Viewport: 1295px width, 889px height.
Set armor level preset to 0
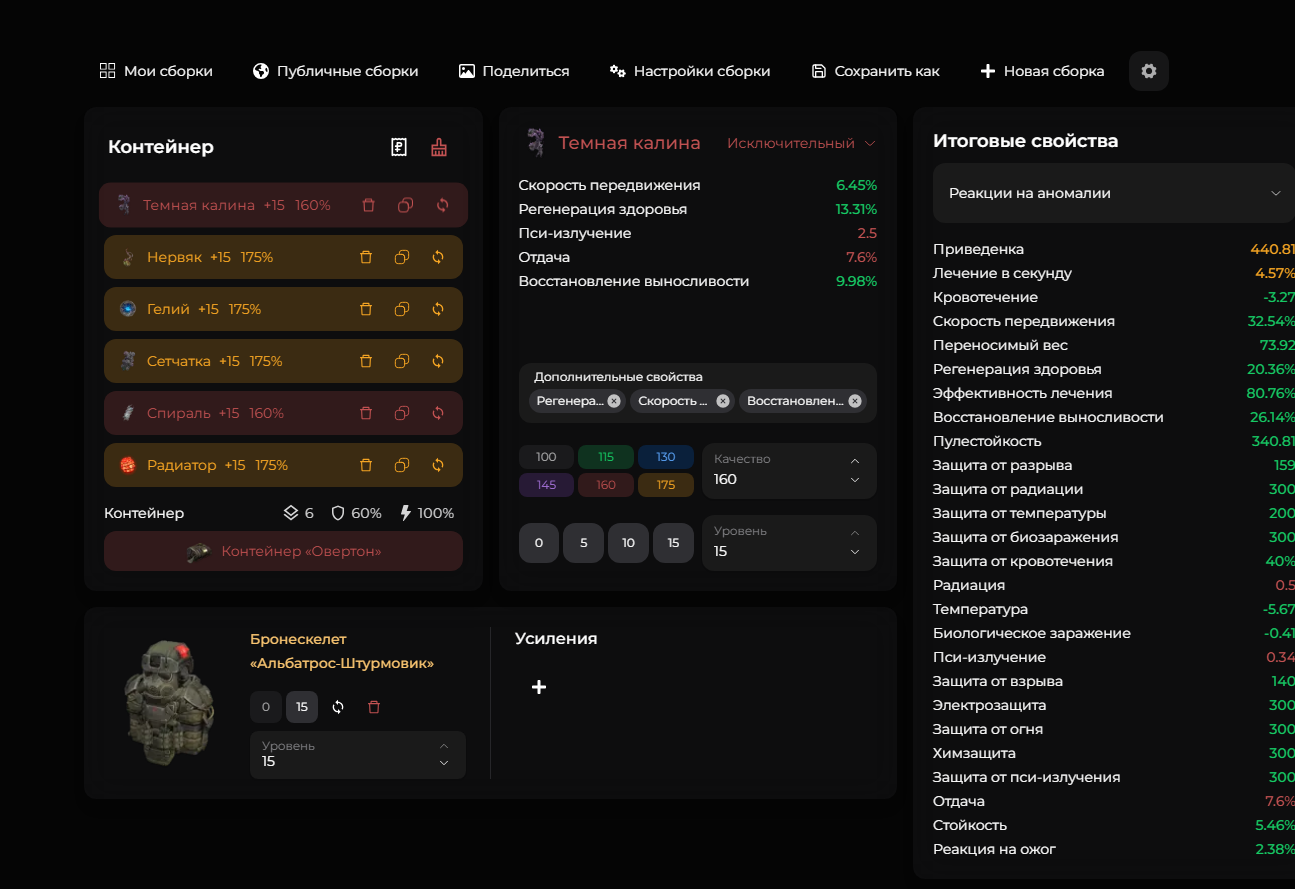265,707
